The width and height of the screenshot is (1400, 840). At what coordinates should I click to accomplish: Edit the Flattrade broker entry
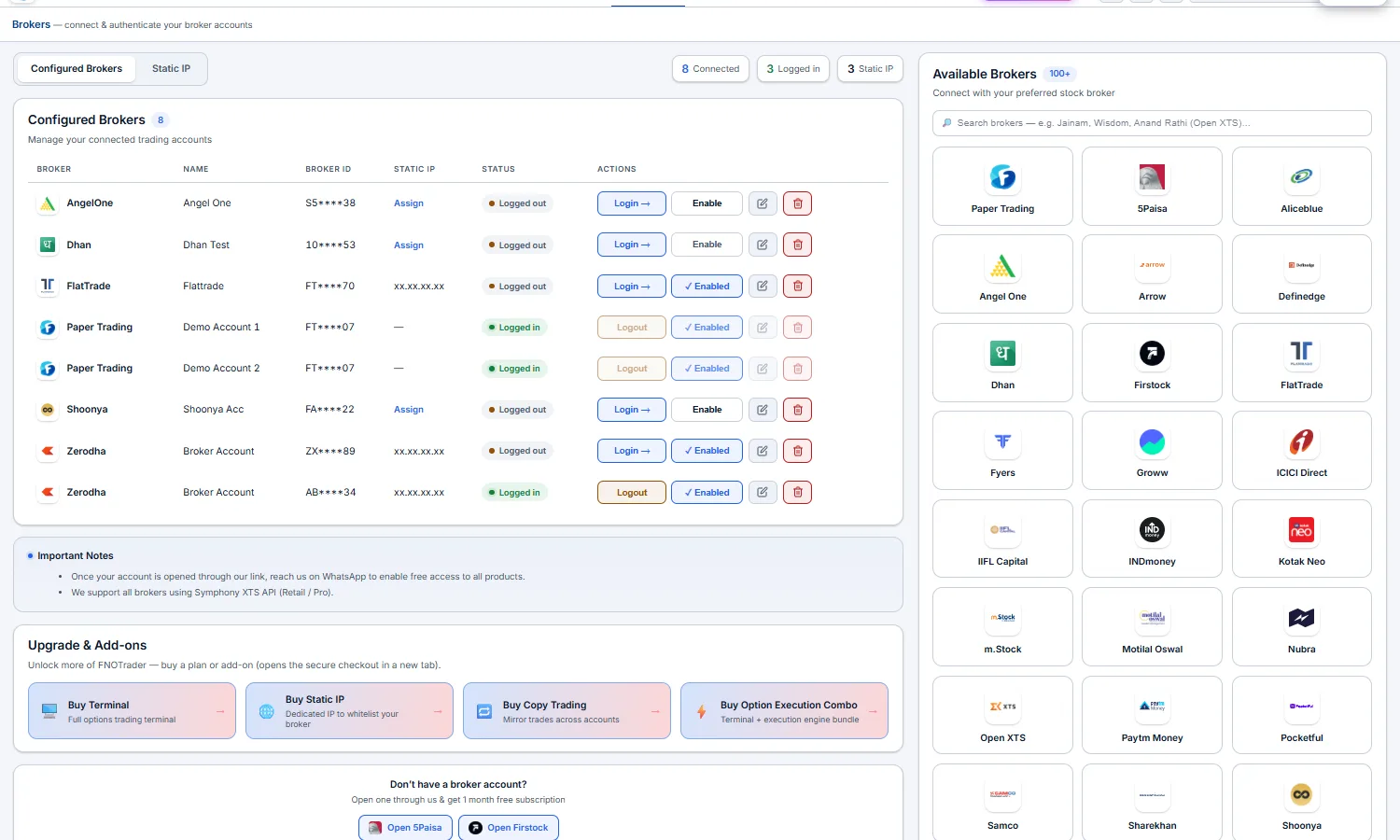(x=763, y=287)
